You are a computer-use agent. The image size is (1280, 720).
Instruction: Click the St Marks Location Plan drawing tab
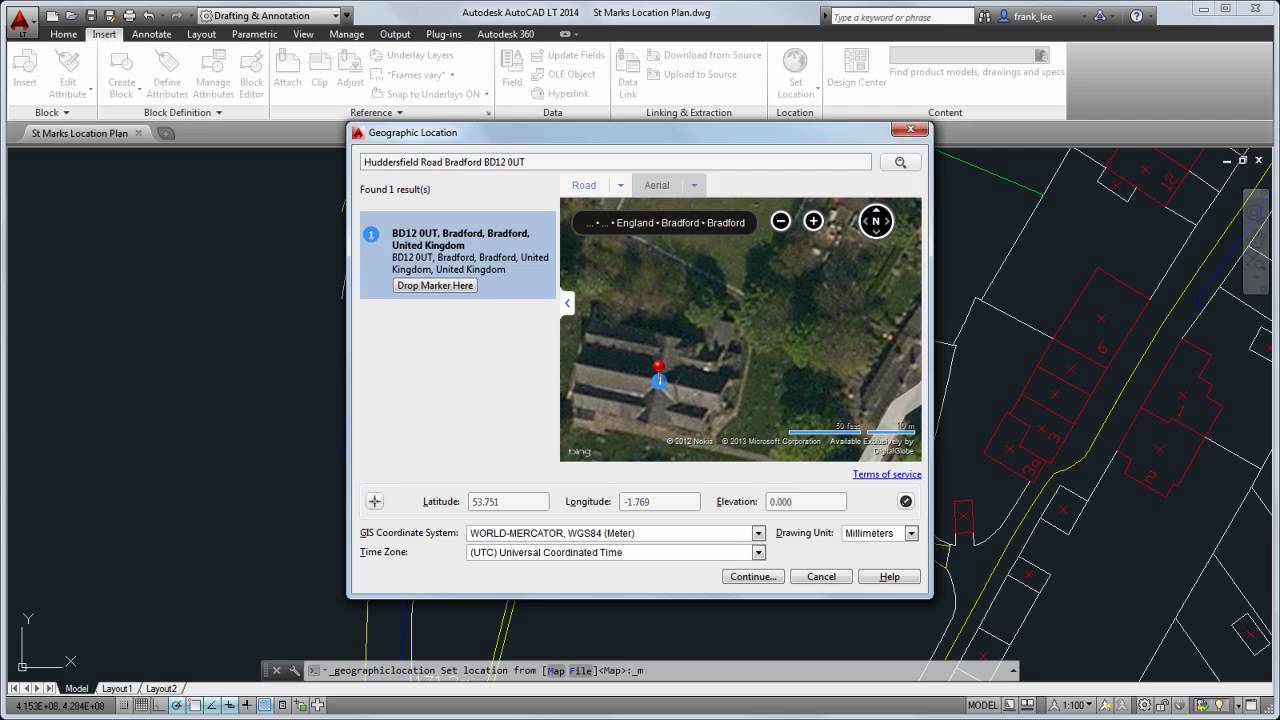click(80, 133)
